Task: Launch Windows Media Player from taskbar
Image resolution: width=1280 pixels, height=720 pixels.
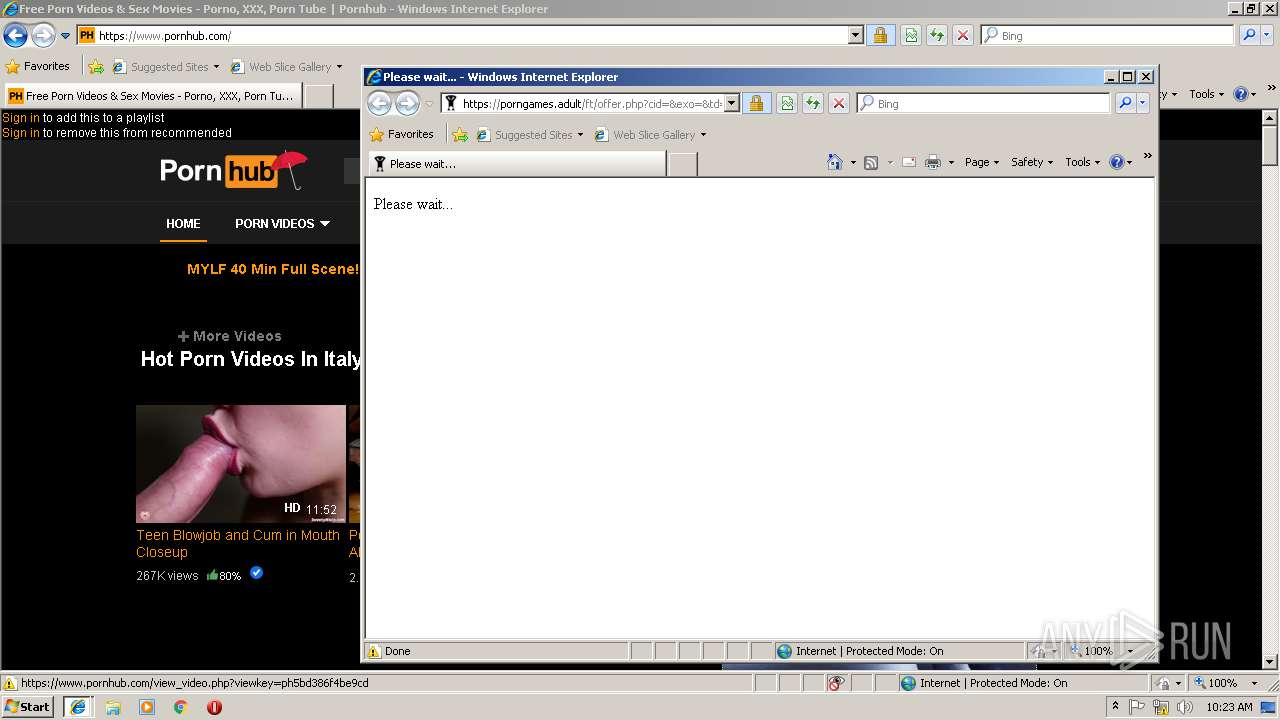Action: point(147,707)
